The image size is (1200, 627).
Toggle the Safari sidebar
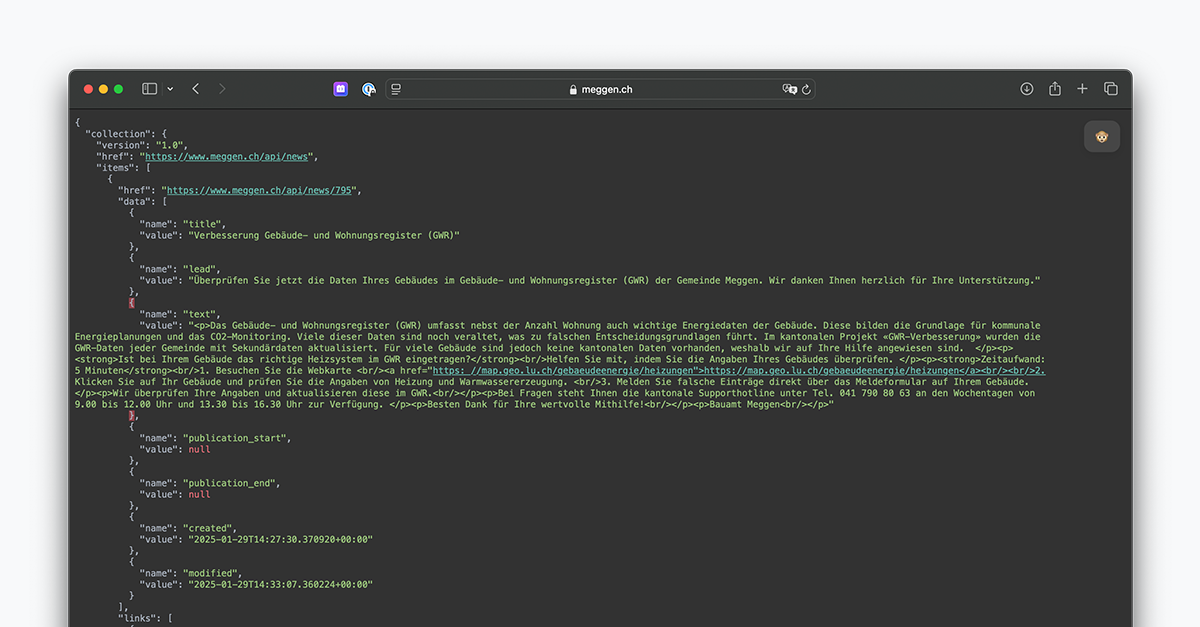coord(149,89)
